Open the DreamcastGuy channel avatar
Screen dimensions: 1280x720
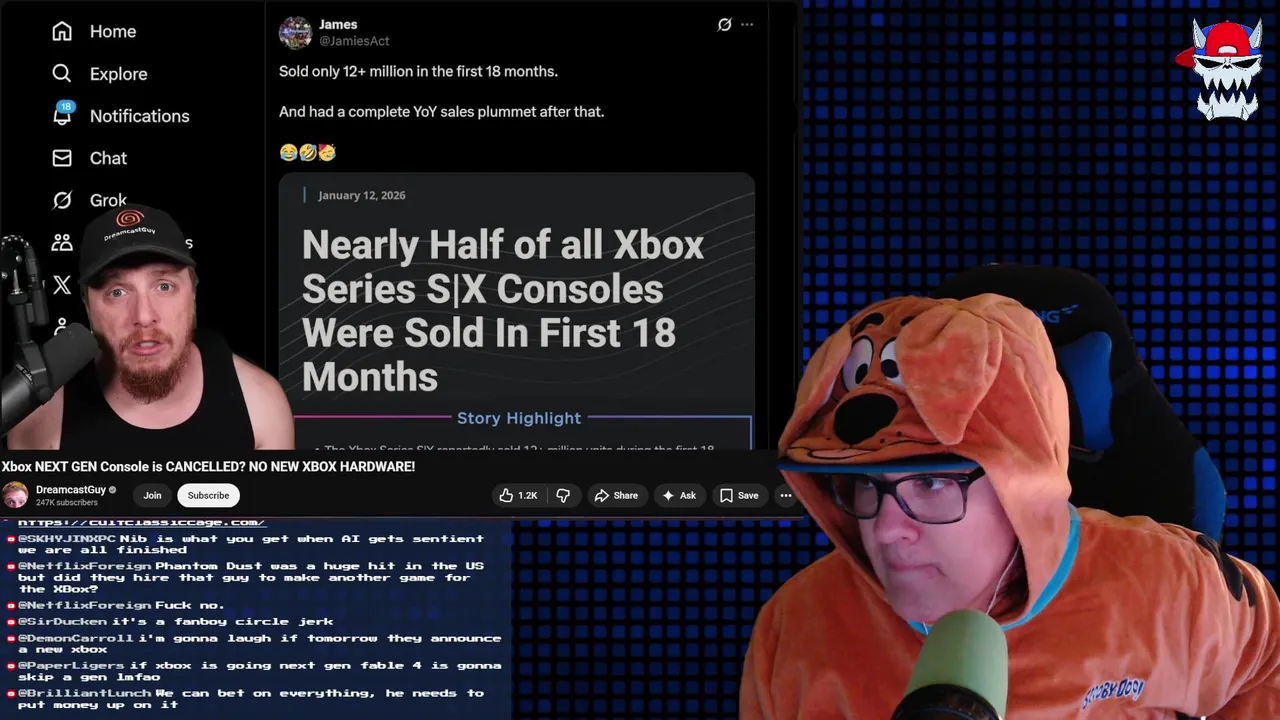coord(15,495)
